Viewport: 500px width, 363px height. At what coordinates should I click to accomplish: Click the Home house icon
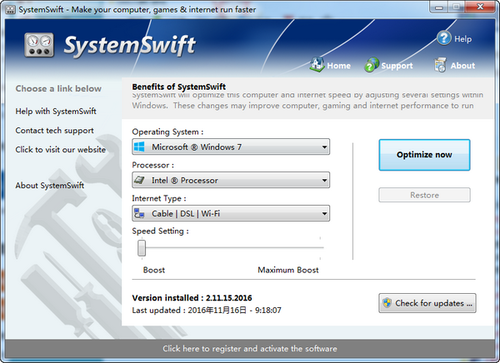point(317,64)
